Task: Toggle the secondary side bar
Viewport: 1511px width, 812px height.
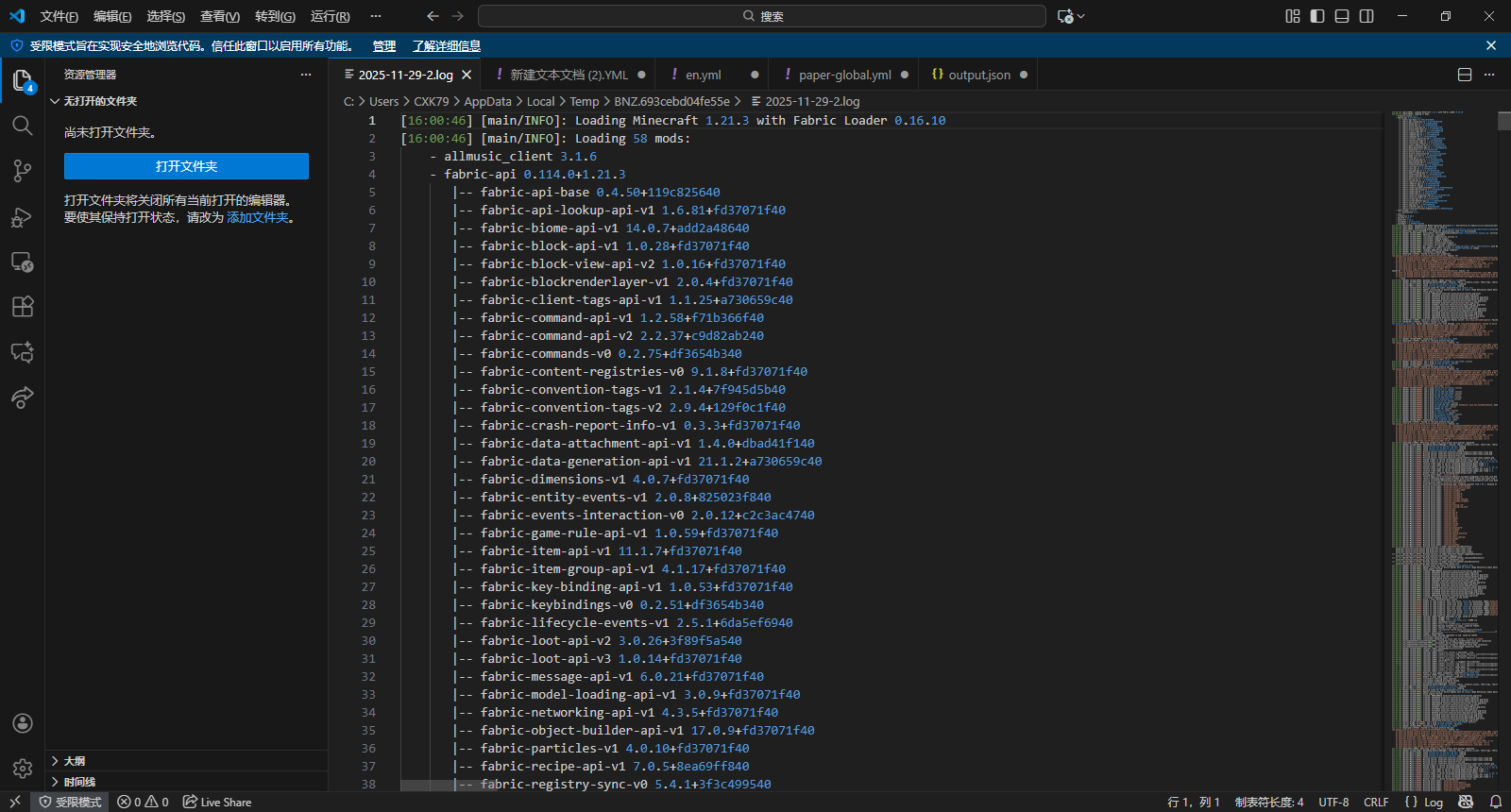Action: coord(1367,16)
